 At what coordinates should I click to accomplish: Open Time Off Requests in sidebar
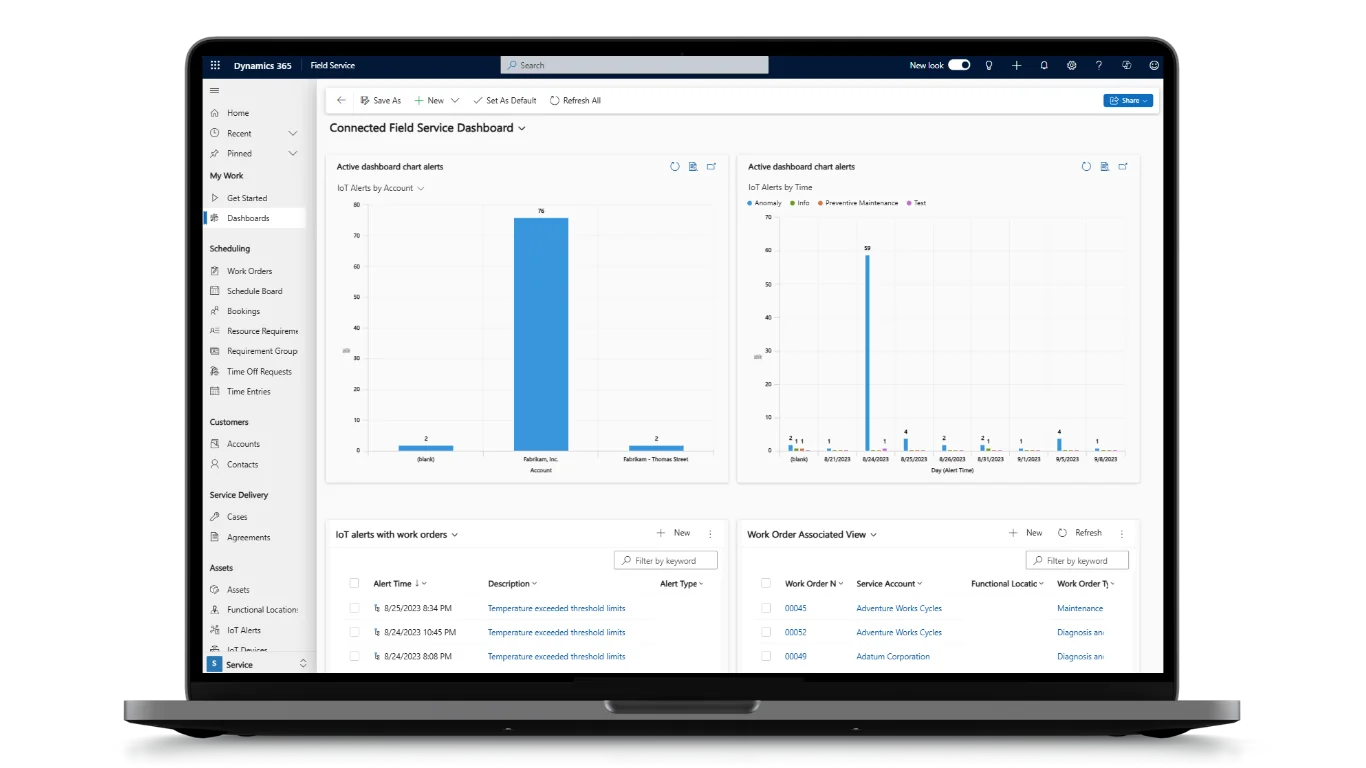point(259,371)
